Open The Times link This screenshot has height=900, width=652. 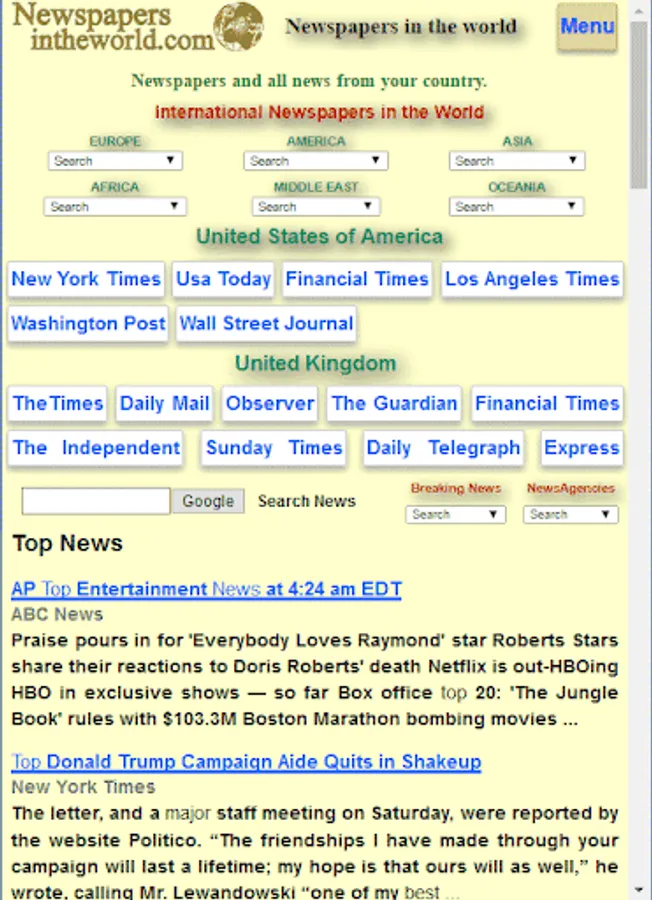tap(57, 404)
